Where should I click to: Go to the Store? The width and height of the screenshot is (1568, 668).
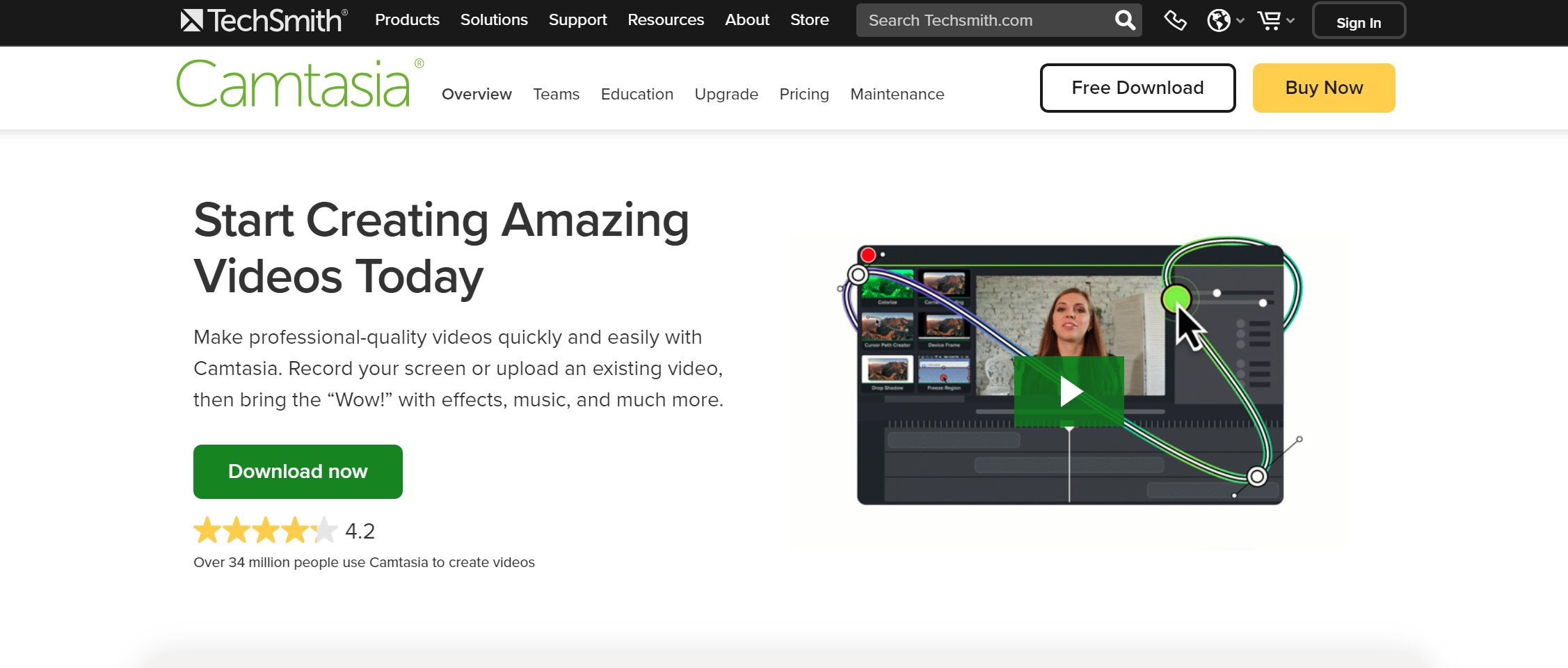pos(809,19)
